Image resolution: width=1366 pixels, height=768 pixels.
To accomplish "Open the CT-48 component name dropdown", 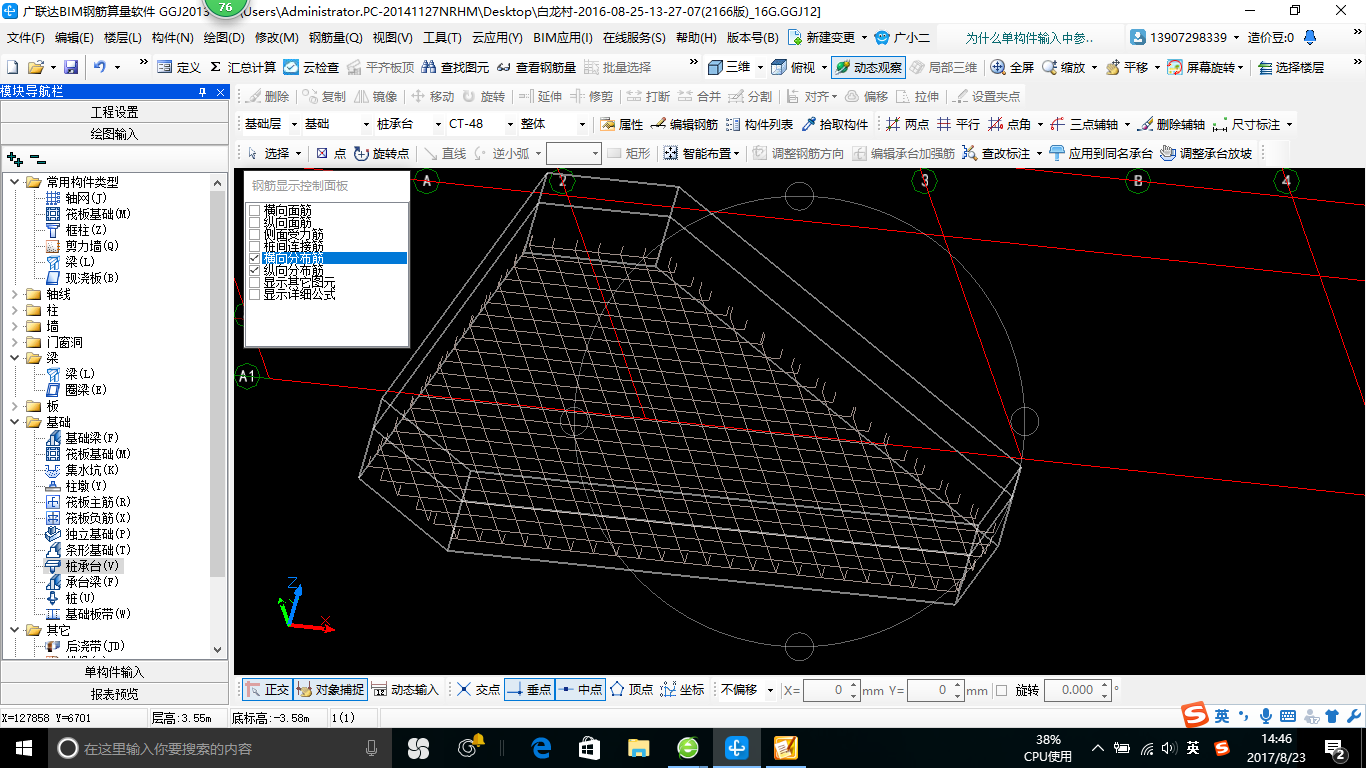I will (478, 124).
